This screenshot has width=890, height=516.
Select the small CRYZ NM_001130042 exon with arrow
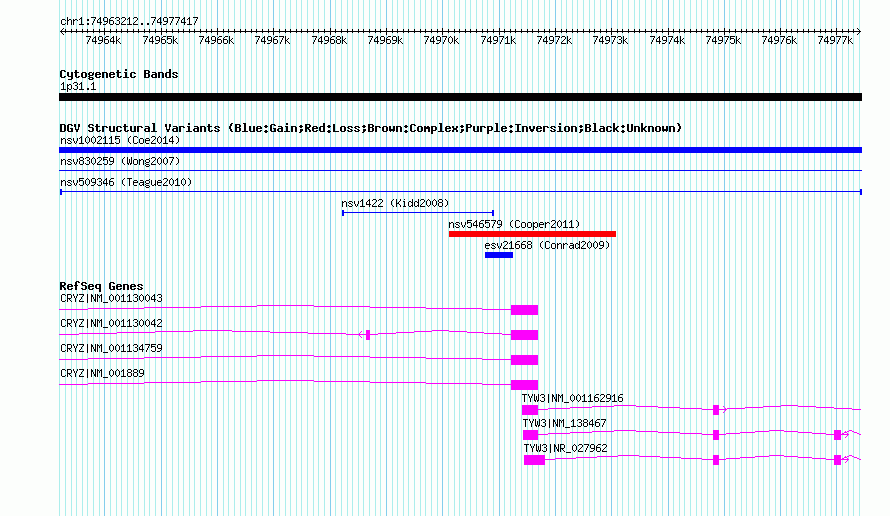click(x=366, y=335)
